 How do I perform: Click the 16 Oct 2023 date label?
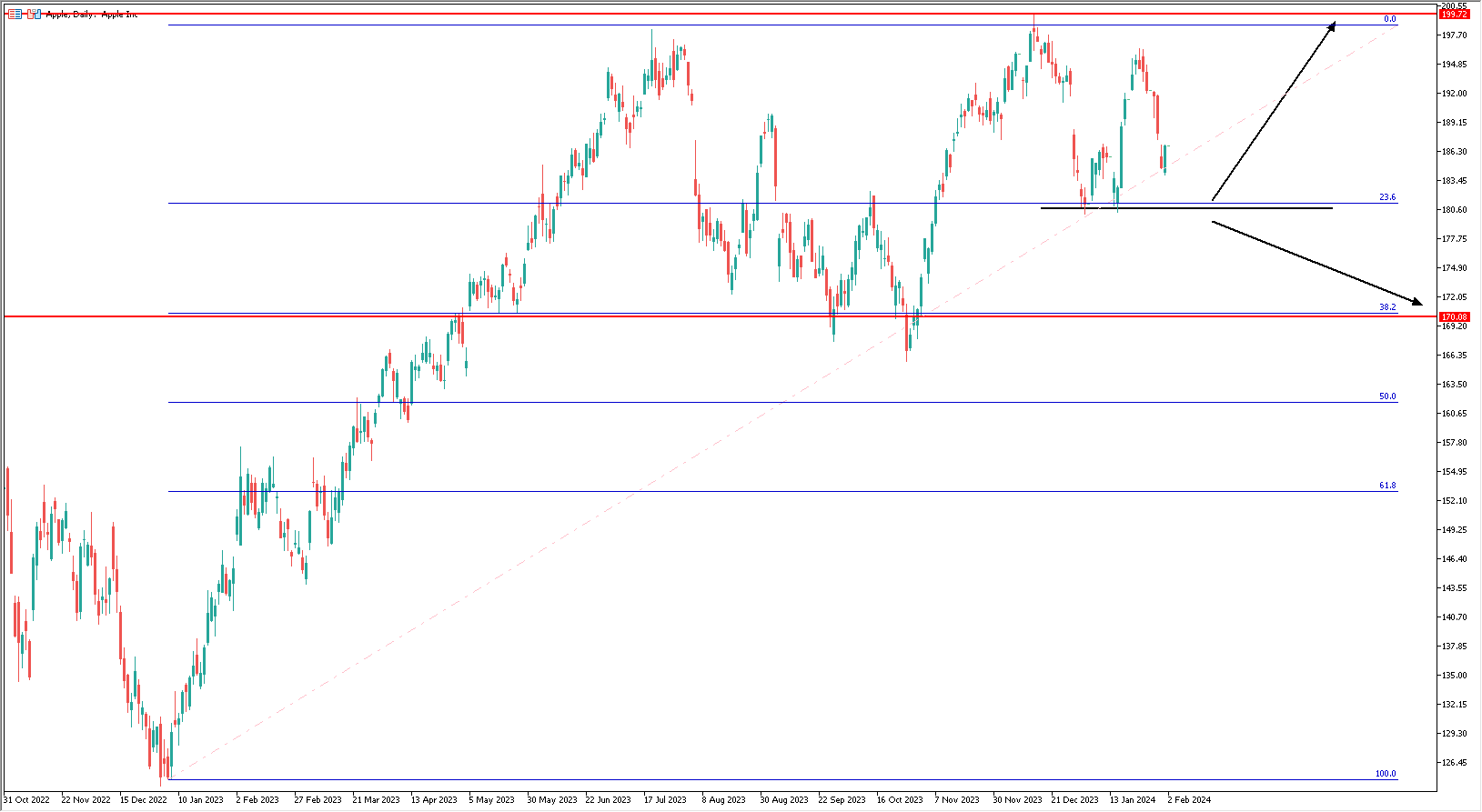(x=900, y=800)
